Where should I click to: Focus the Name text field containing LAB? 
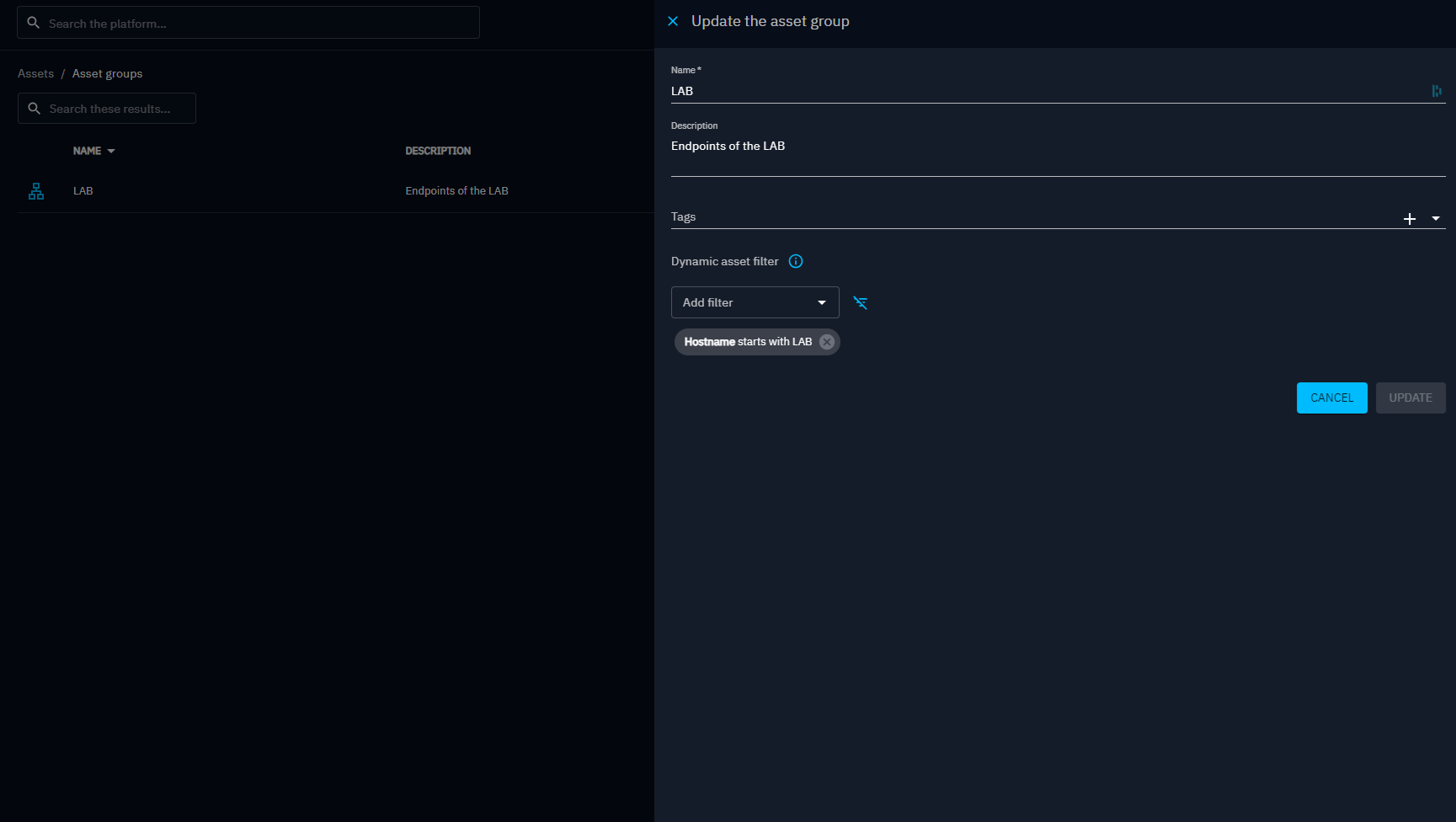click(1044, 91)
